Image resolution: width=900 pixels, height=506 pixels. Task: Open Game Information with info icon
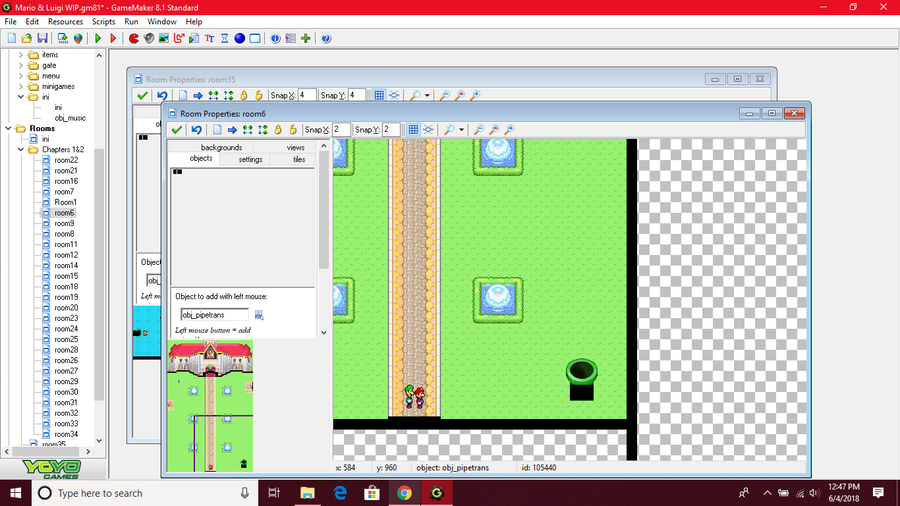click(275, 38)
